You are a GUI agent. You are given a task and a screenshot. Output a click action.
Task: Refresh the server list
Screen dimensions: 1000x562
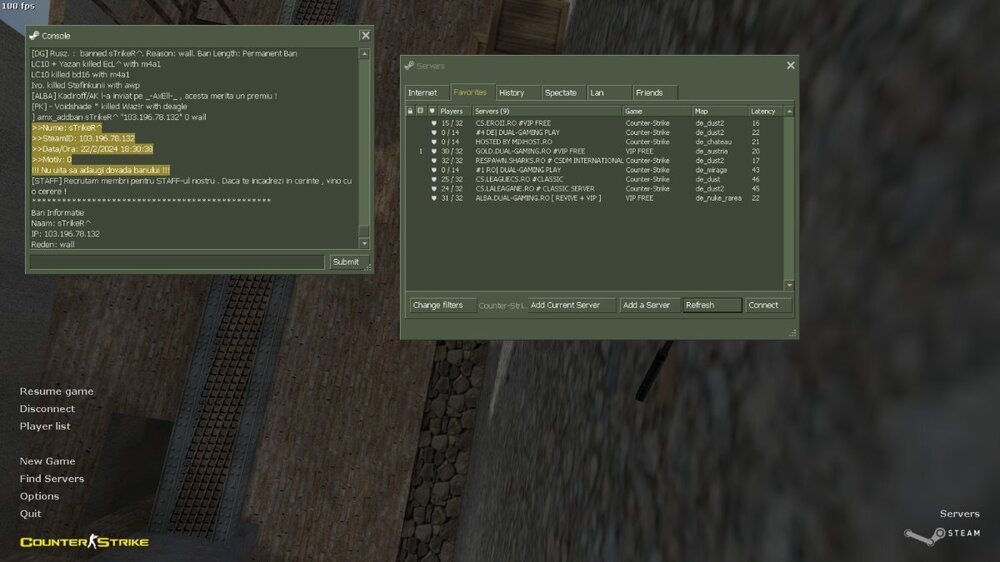click(x=712, y=305)
